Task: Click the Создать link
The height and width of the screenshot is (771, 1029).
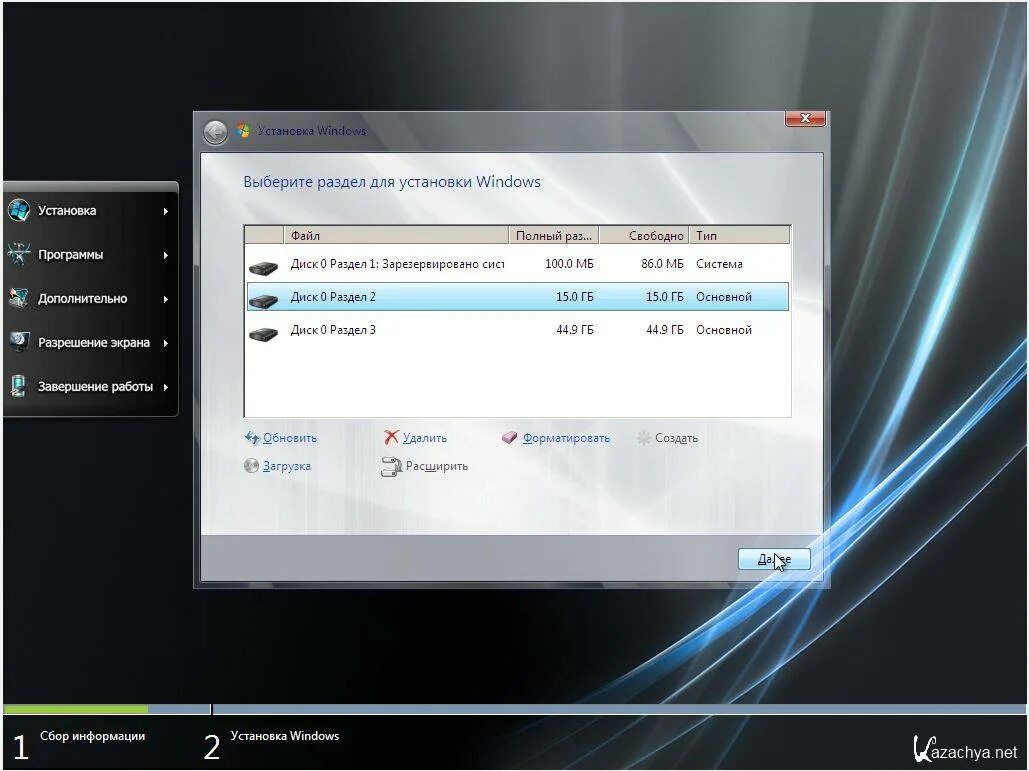Action: pyautogui.click(x=677, y=438)
